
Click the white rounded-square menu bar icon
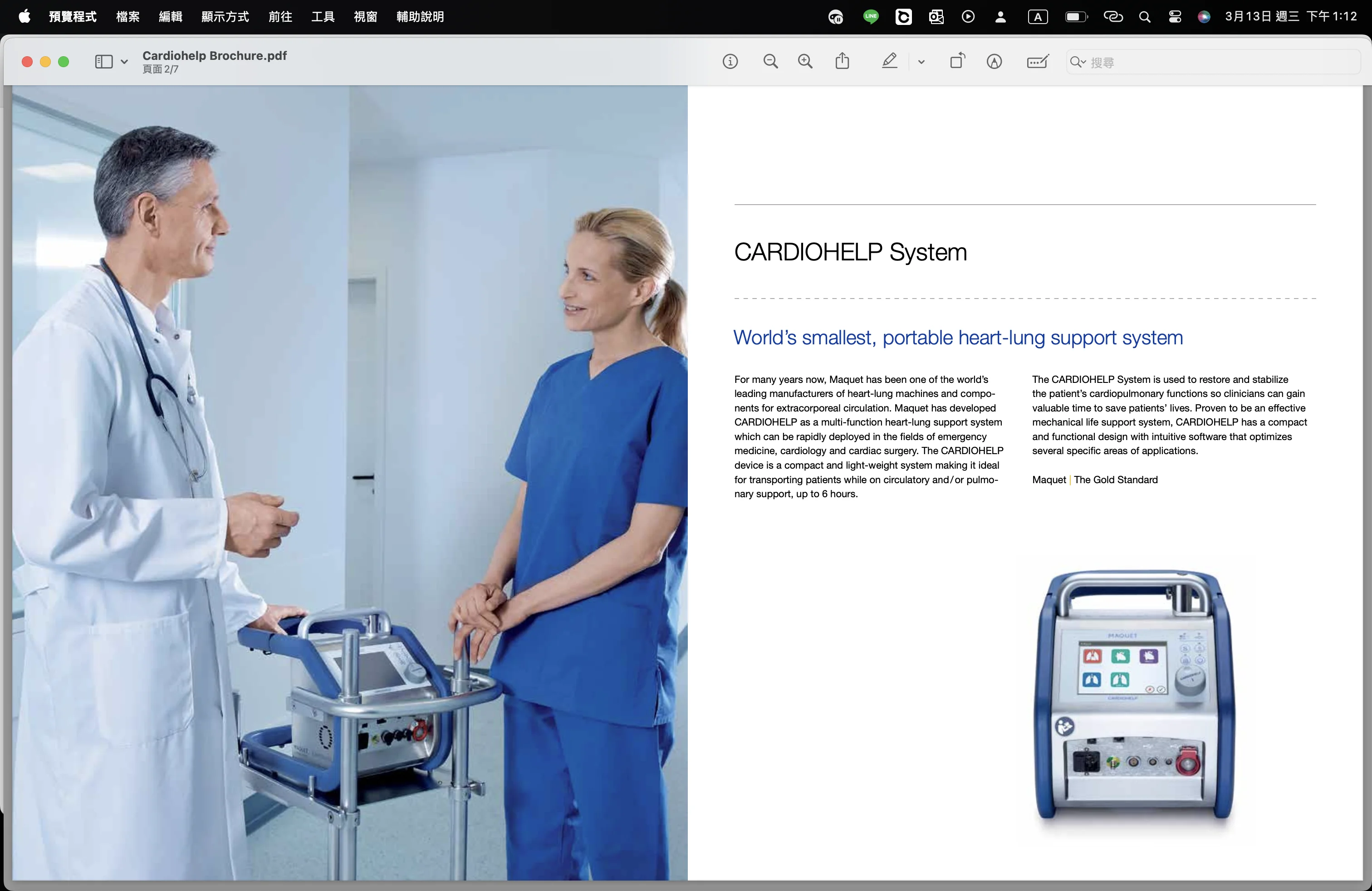coord(903,17)
